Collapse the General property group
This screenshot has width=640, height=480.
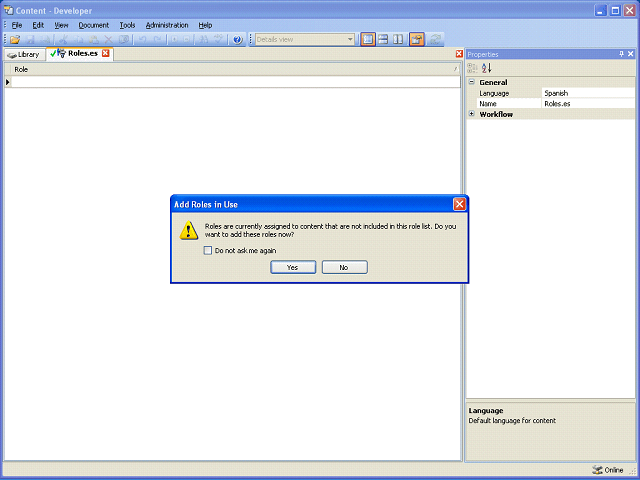tap(472, 82)
